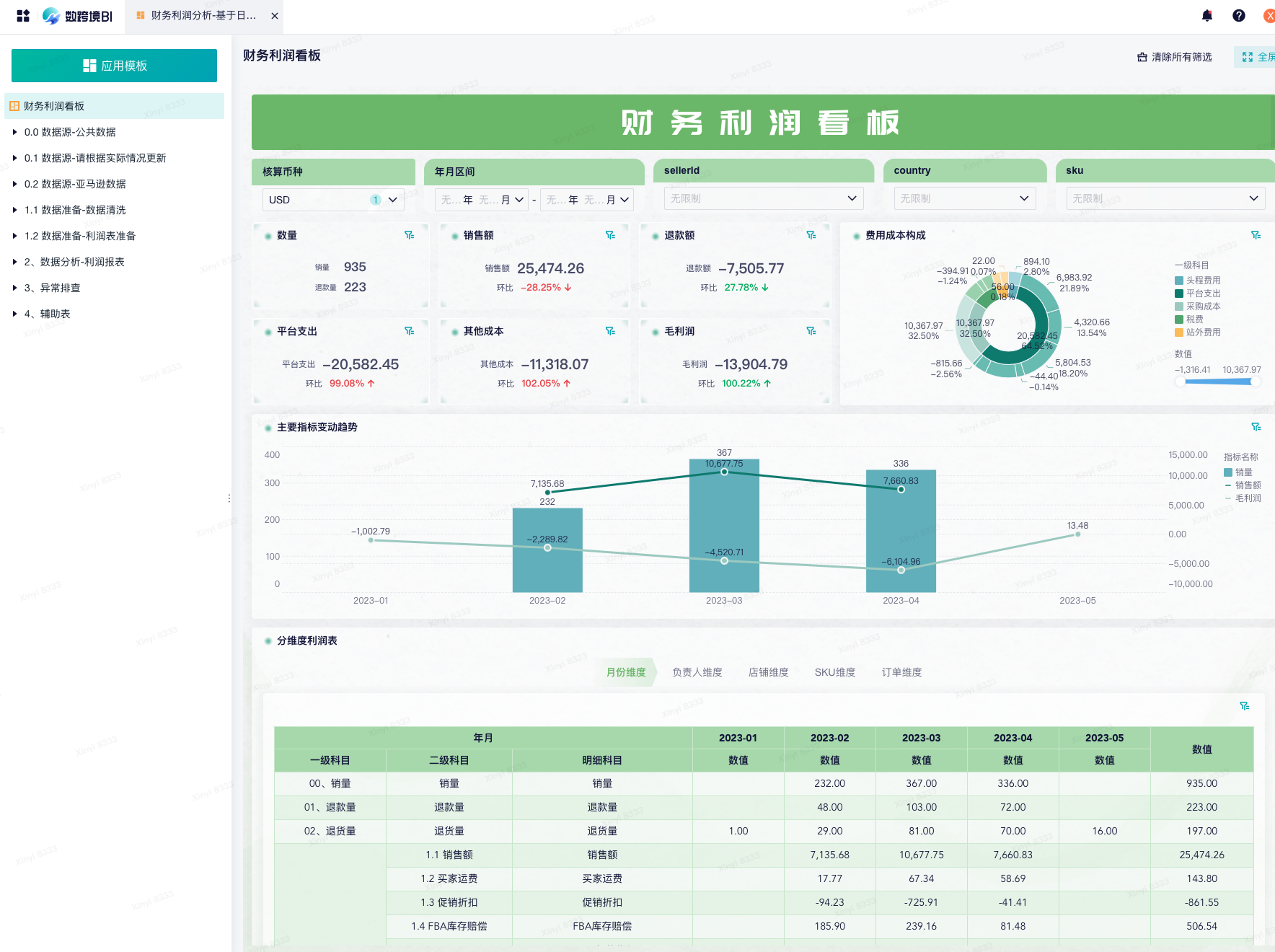Switch to the SKU维度 tab
The image size is (1275, 952).
pyautogui.click(x=835, y=672)
